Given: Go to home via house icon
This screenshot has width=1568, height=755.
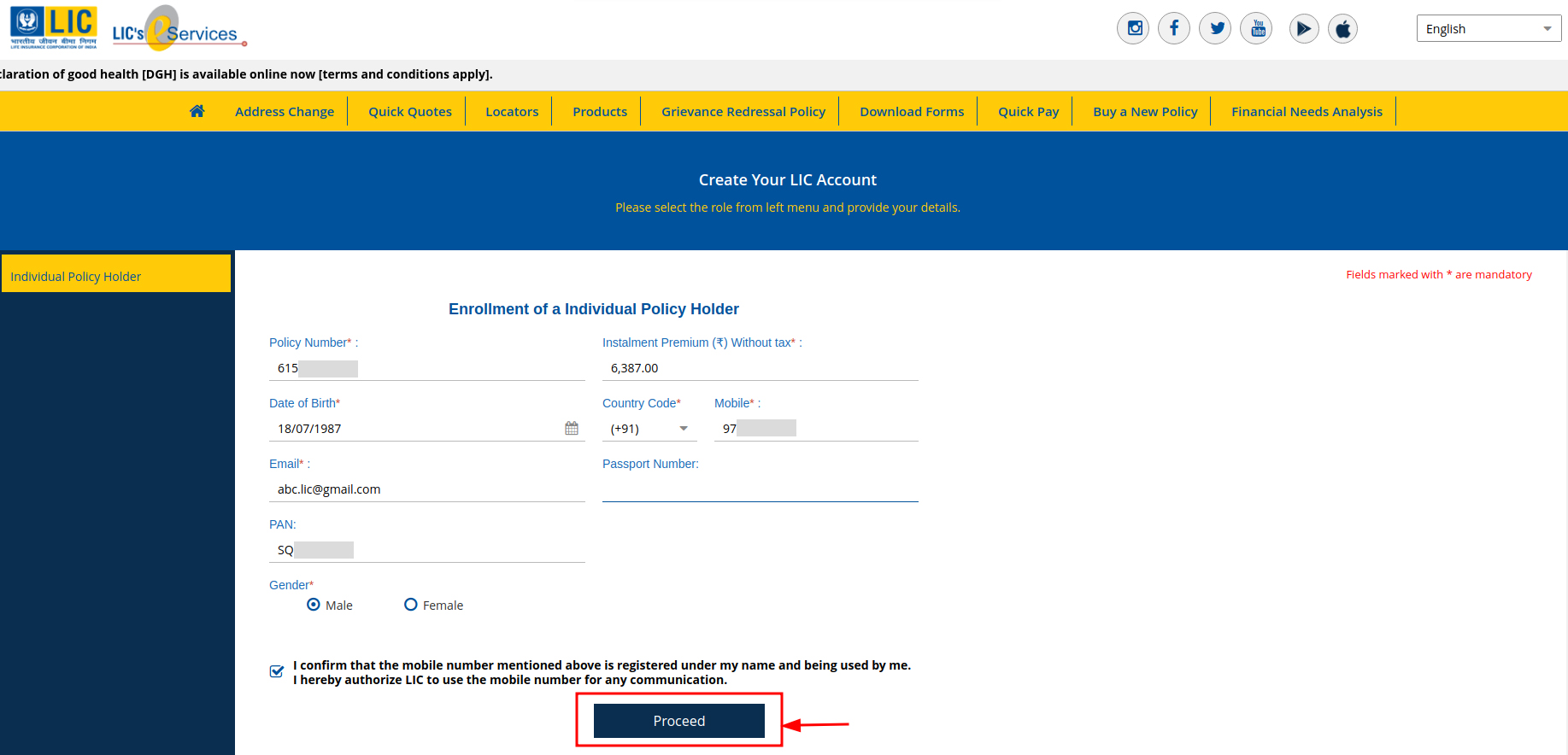Looking at the screenshot, I should coord(197,111).
